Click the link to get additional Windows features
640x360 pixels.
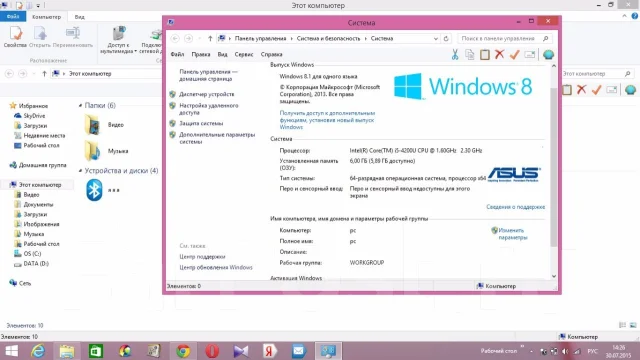[x=327, y=120]
